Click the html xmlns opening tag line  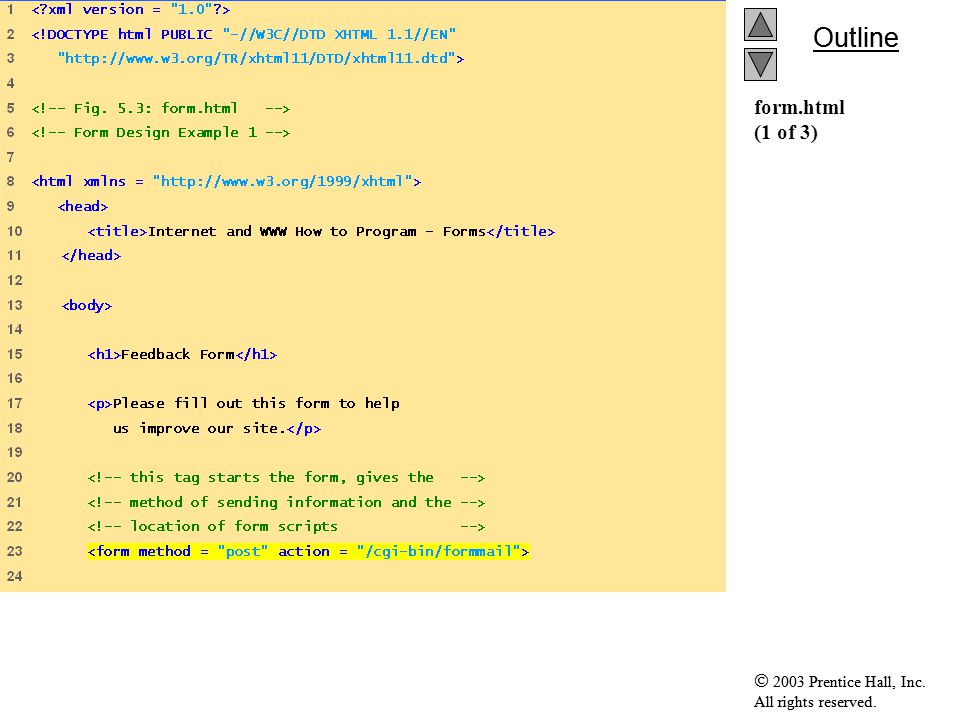point(226,182)
